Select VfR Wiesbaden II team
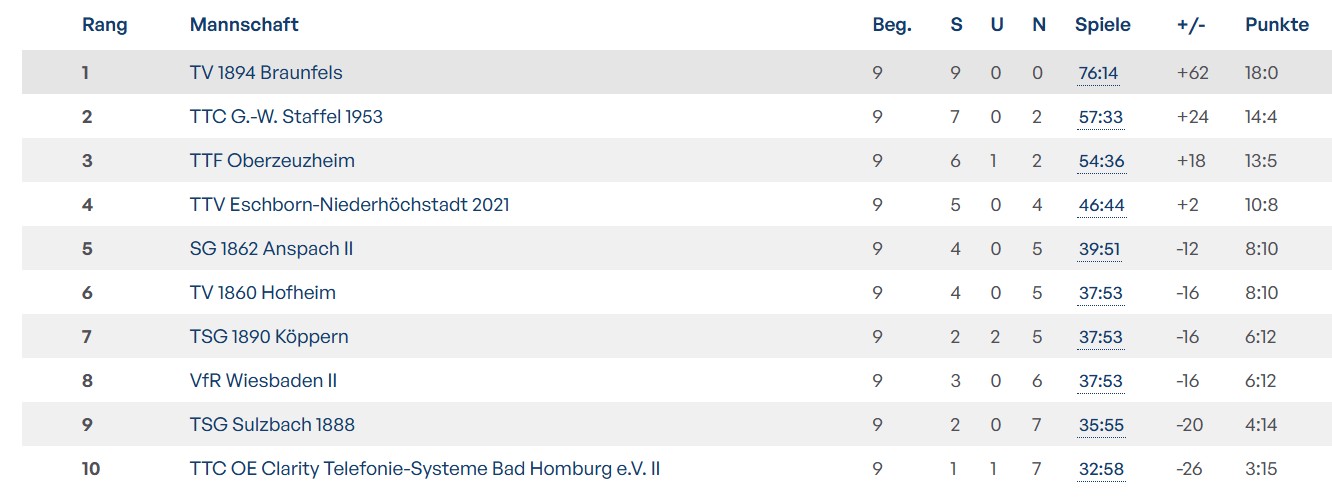This screenshot has height=502, width=1332. click(265, 381)
